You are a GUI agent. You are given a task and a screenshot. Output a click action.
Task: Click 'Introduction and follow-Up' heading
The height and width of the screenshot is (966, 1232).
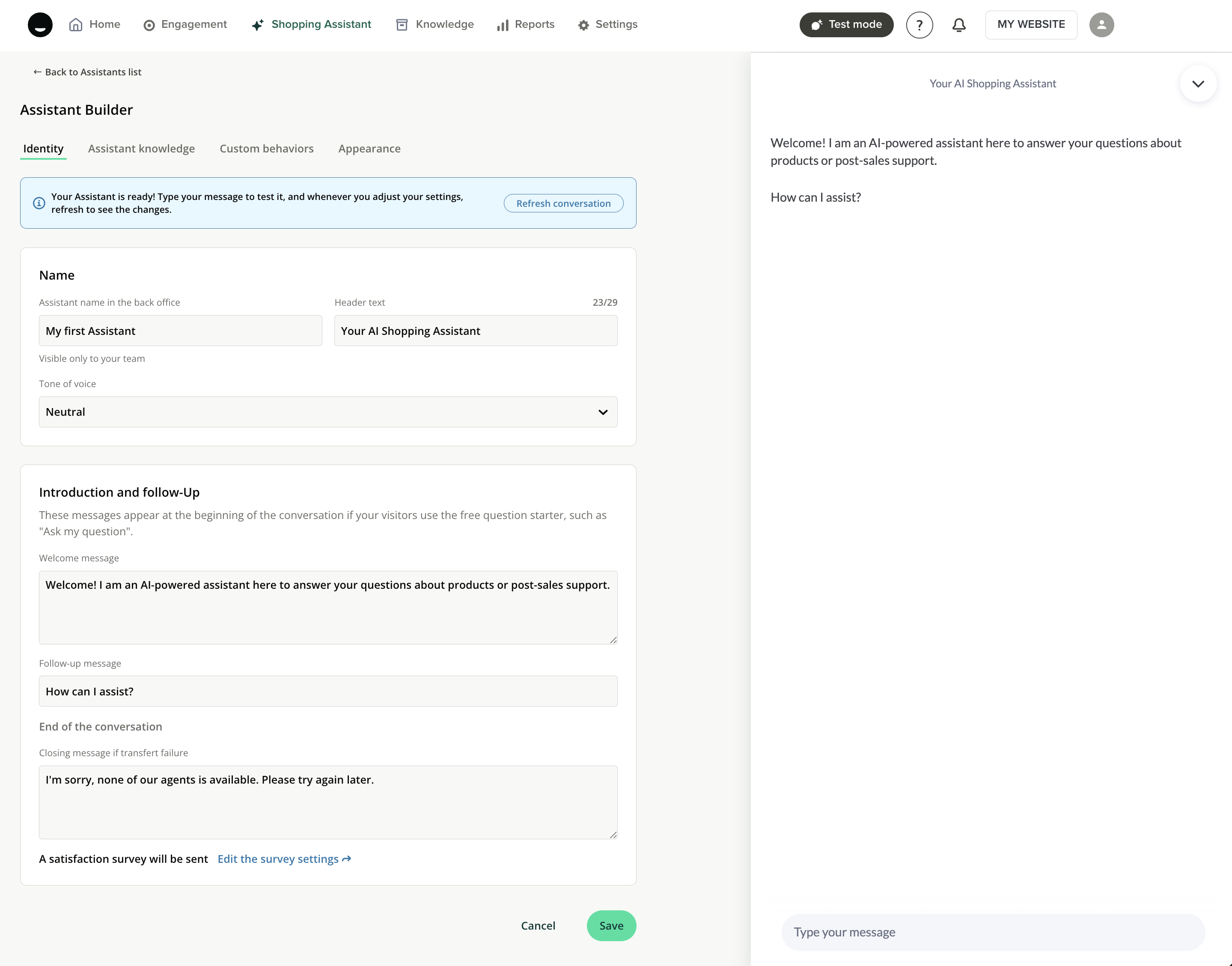119,492
